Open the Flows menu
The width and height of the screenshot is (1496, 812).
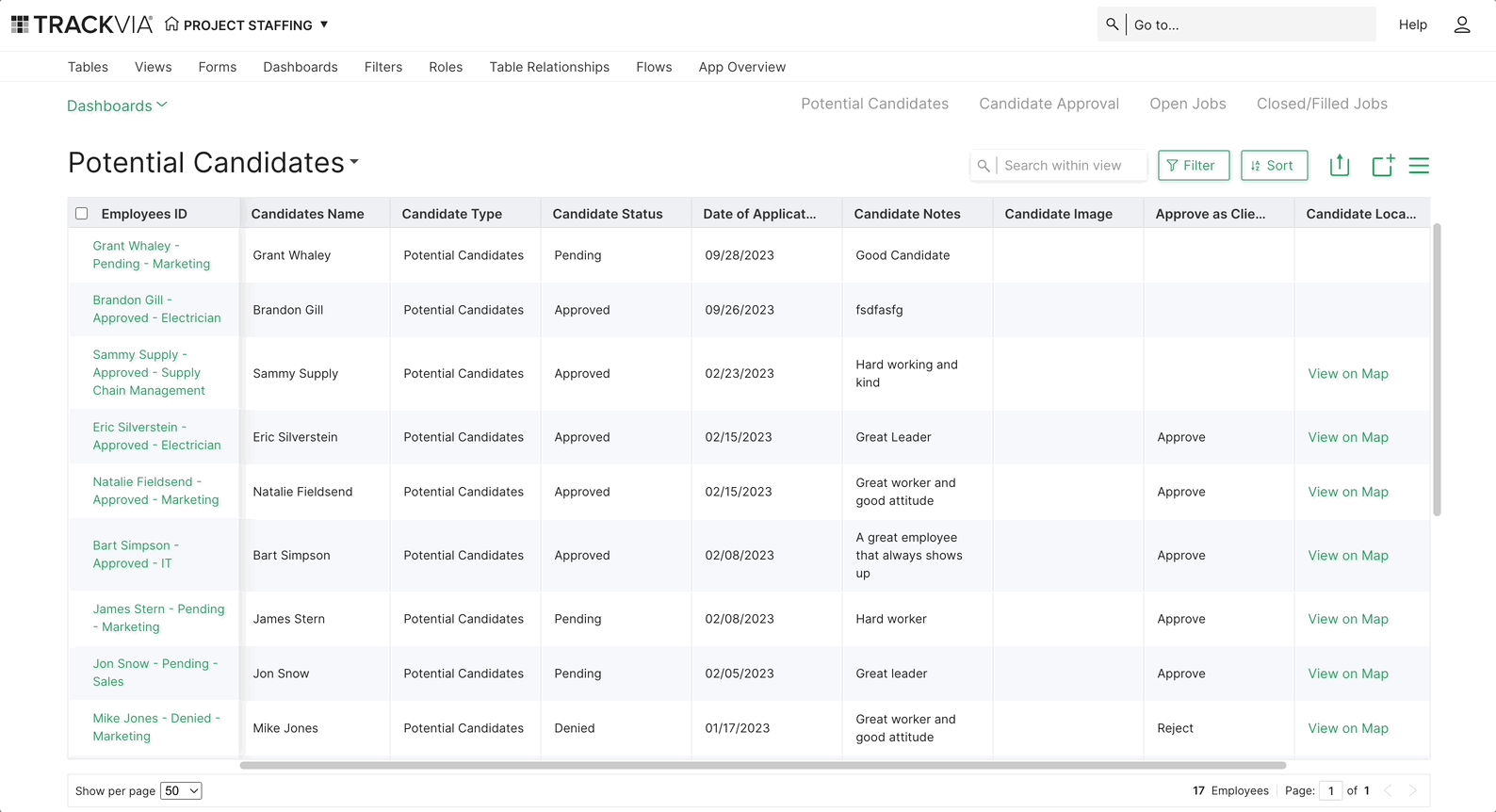tap(654, 67)
